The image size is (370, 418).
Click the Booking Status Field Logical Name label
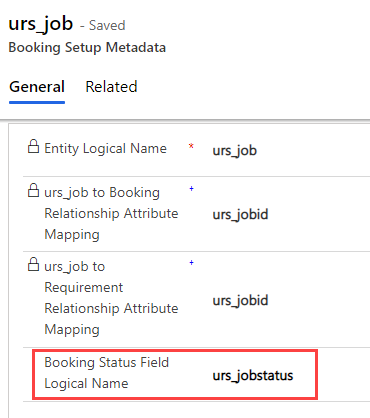click(x=107, y=373)
